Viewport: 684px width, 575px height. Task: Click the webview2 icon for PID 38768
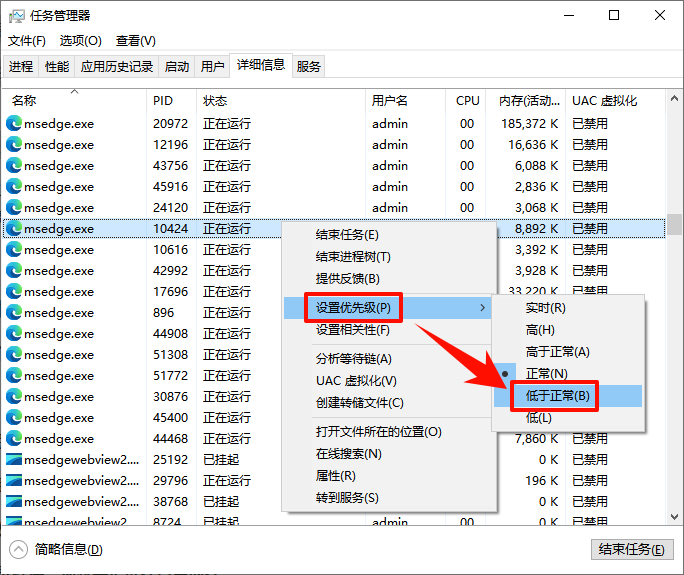[x=14, y=501]
